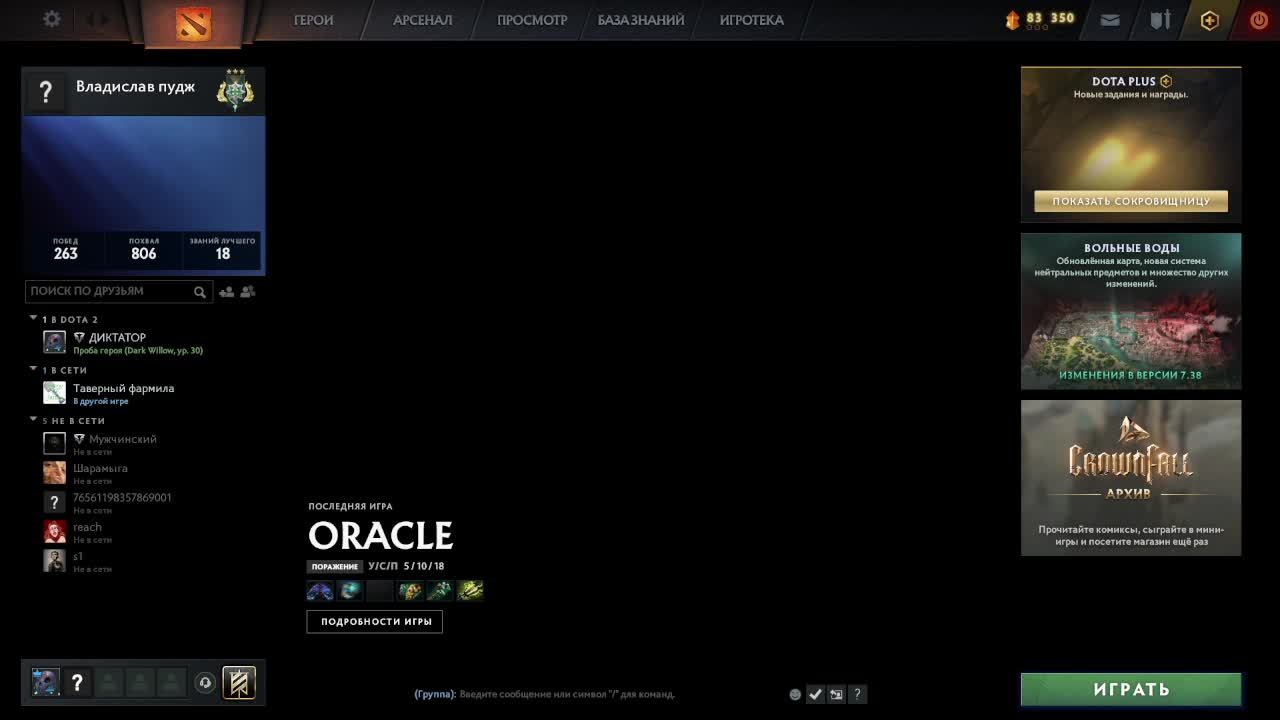Screen dimensions: 1280x720
Task: Click the last item icon of last game
Action: 470,591
